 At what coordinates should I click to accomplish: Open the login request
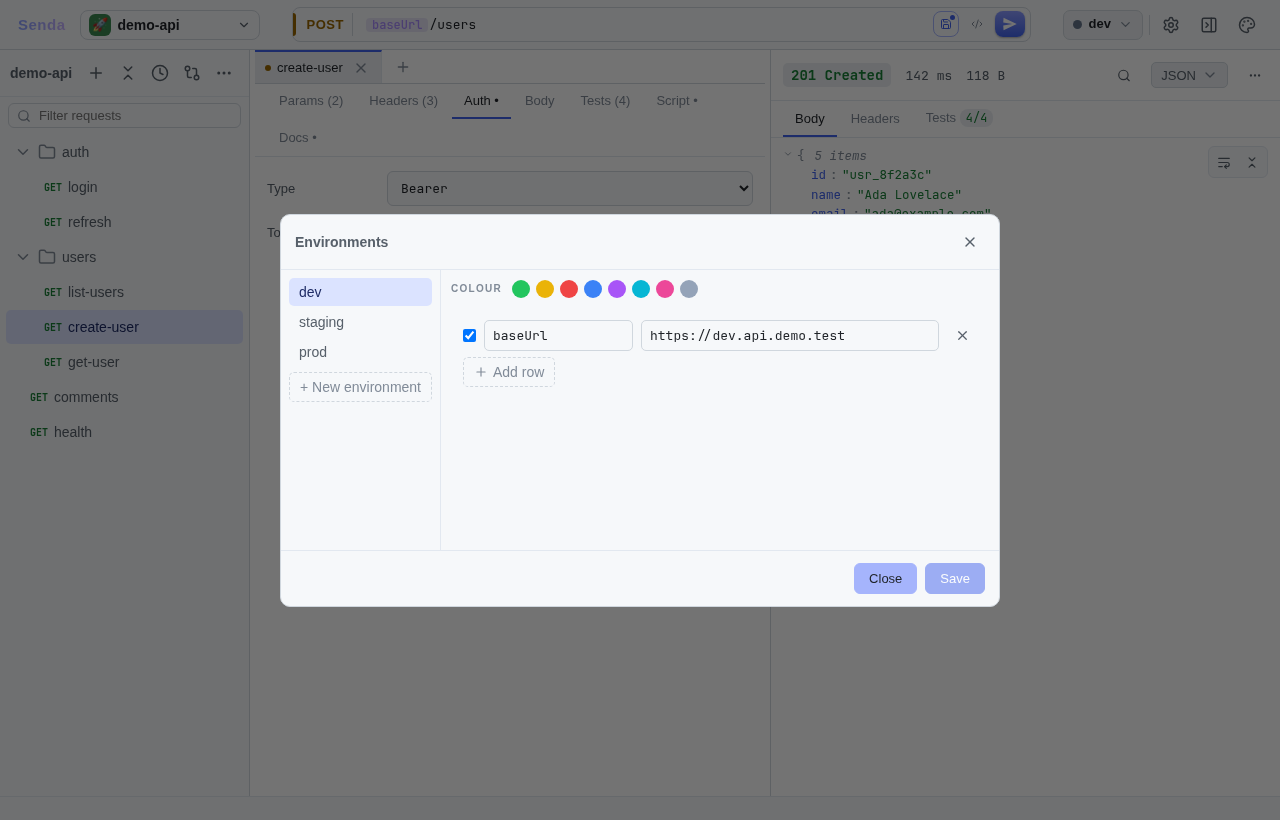tap(125, 187)
